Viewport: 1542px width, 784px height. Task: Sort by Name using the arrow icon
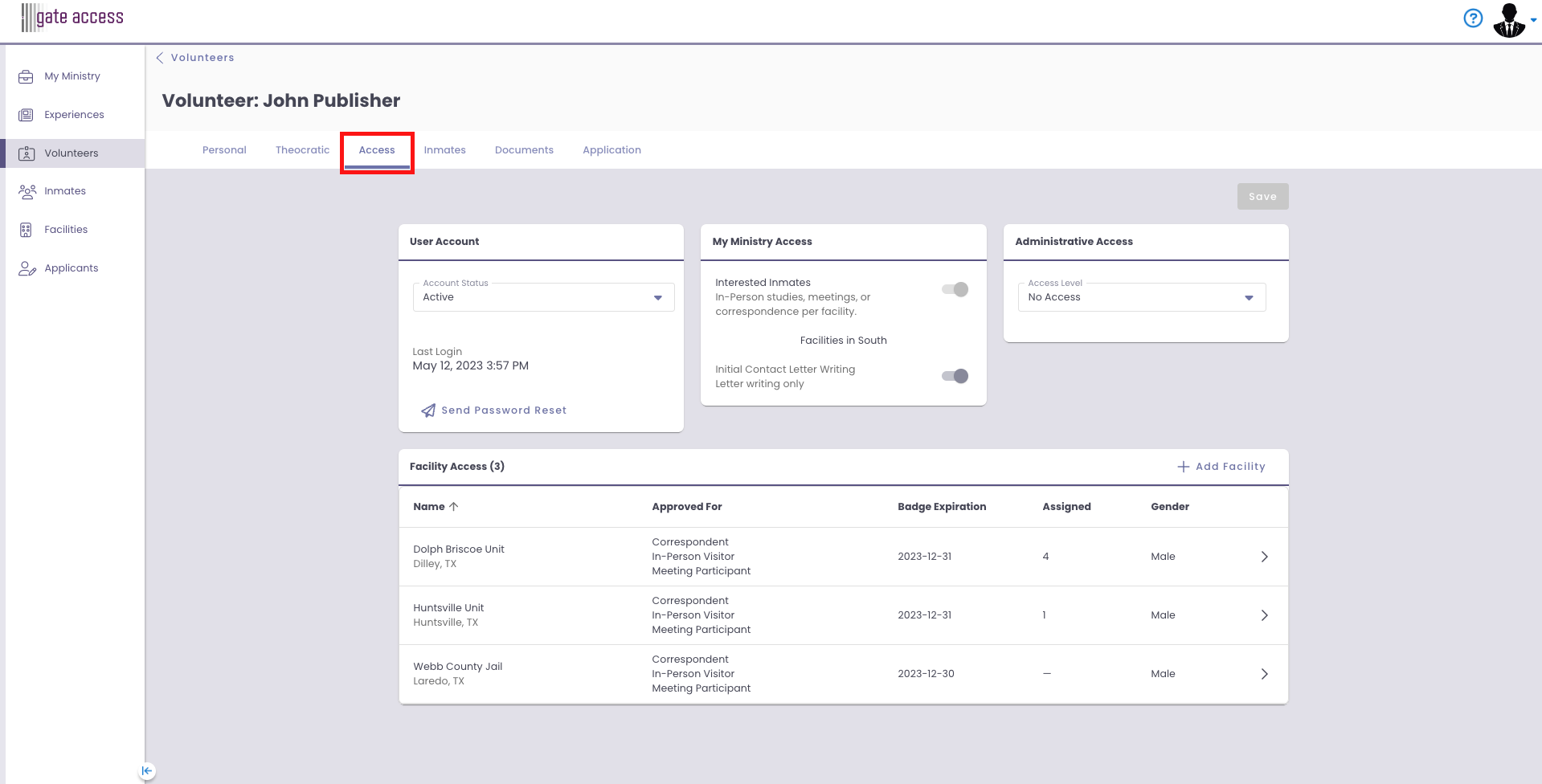coord(454,507)
